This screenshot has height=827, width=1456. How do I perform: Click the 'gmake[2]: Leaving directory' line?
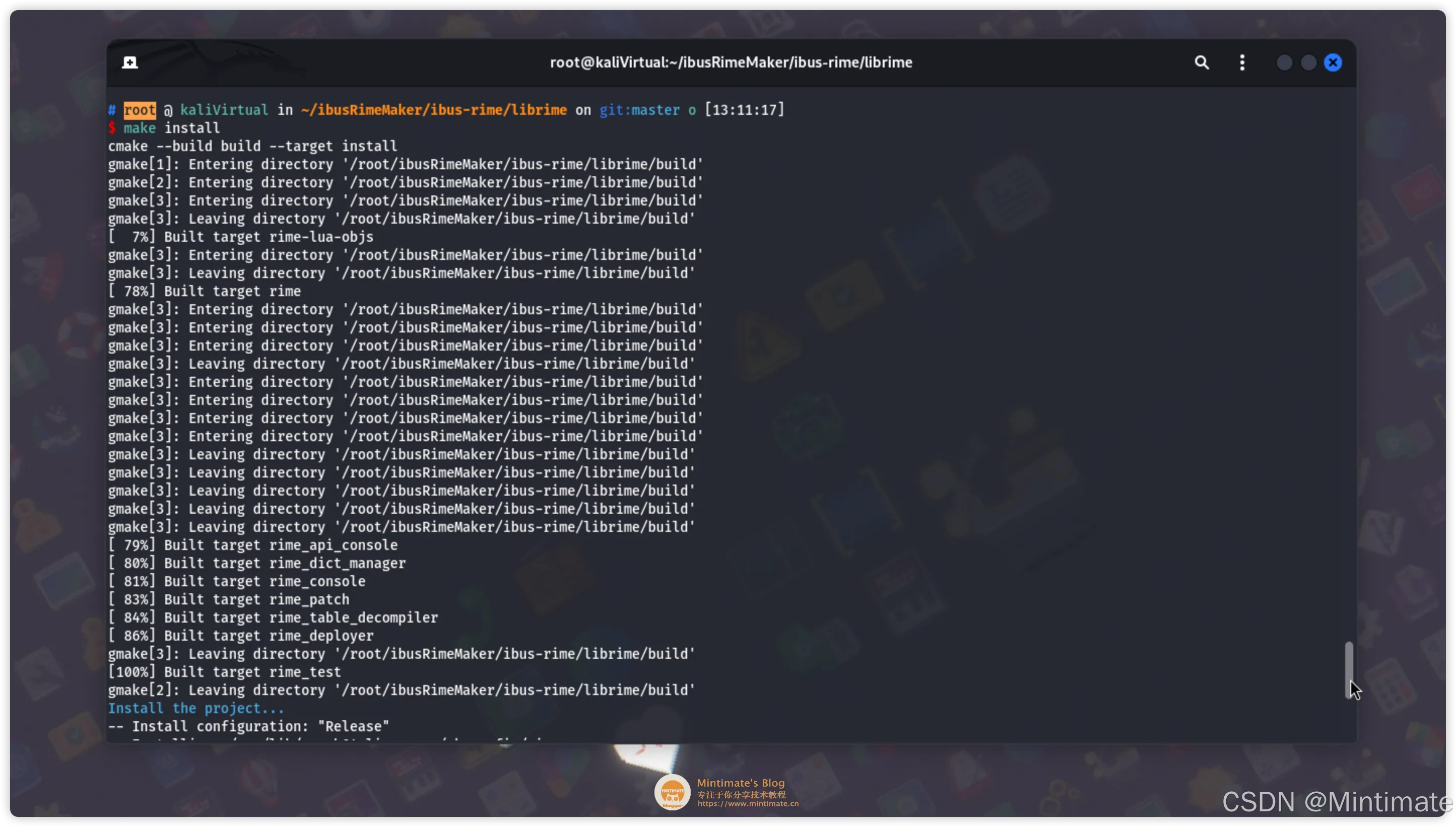(x=402, y=690)
